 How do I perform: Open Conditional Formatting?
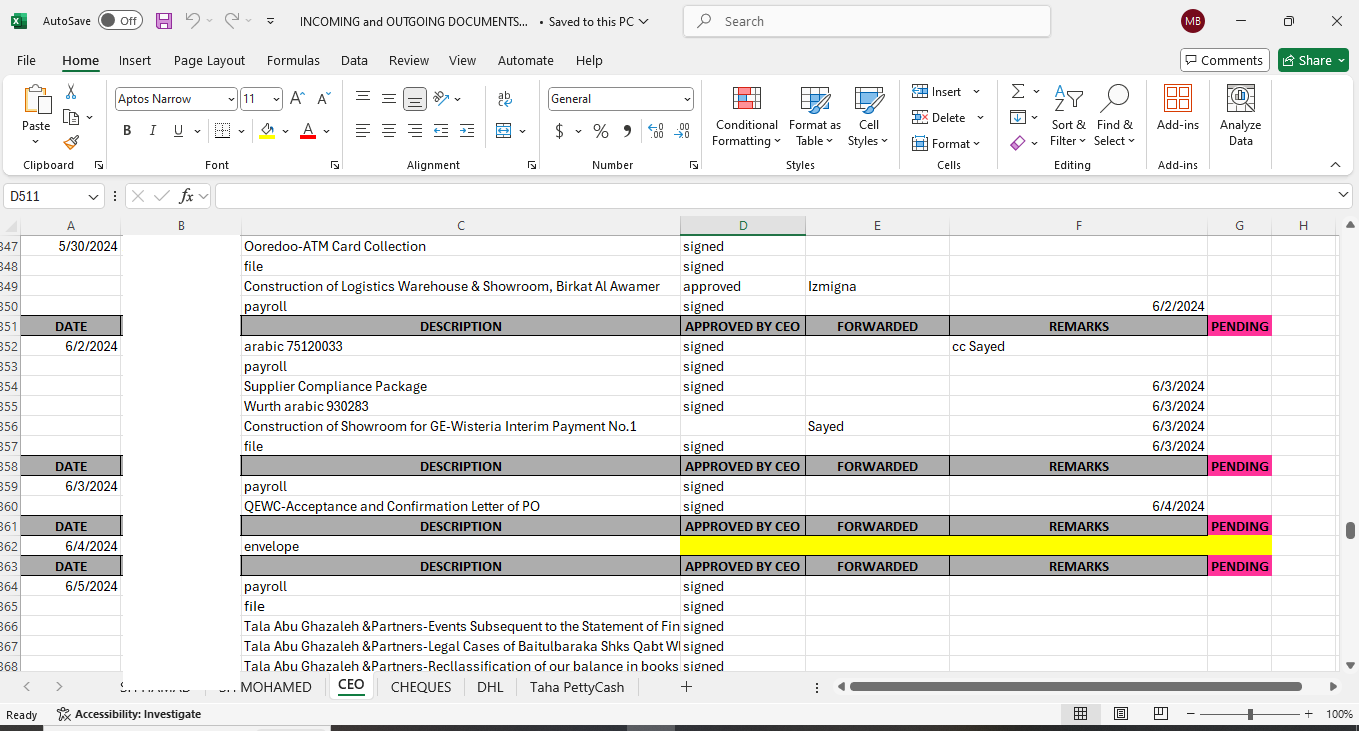pos(746,117)
